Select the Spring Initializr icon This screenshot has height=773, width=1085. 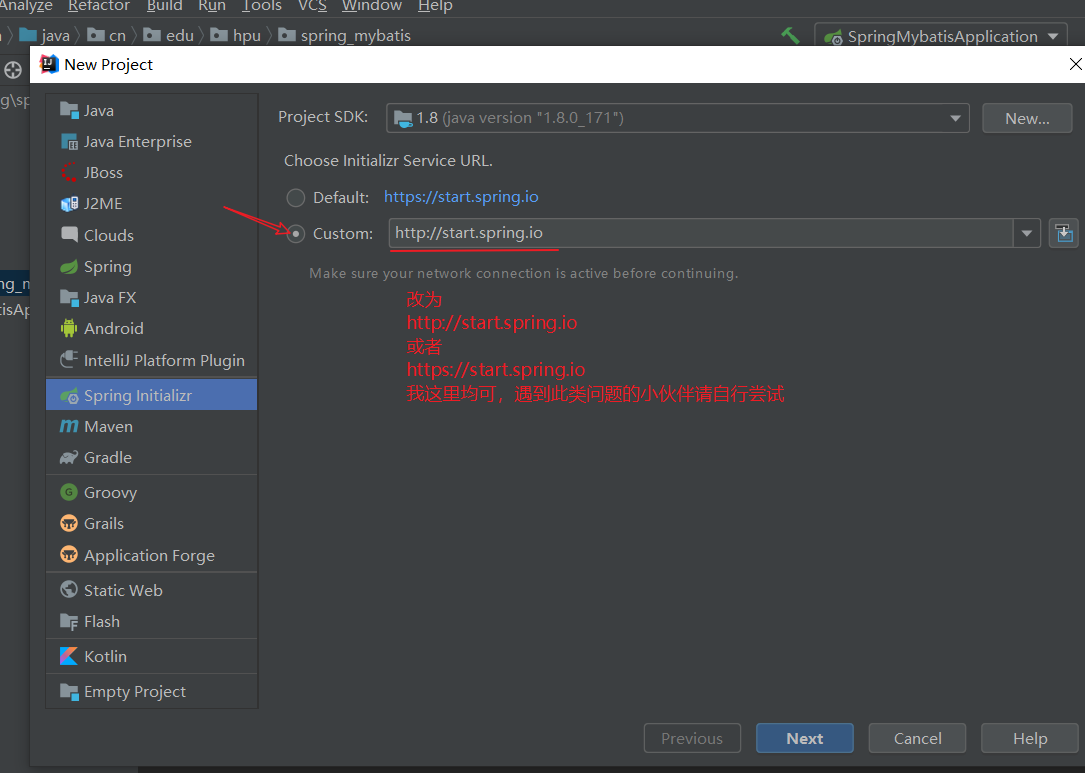point(69,395)
